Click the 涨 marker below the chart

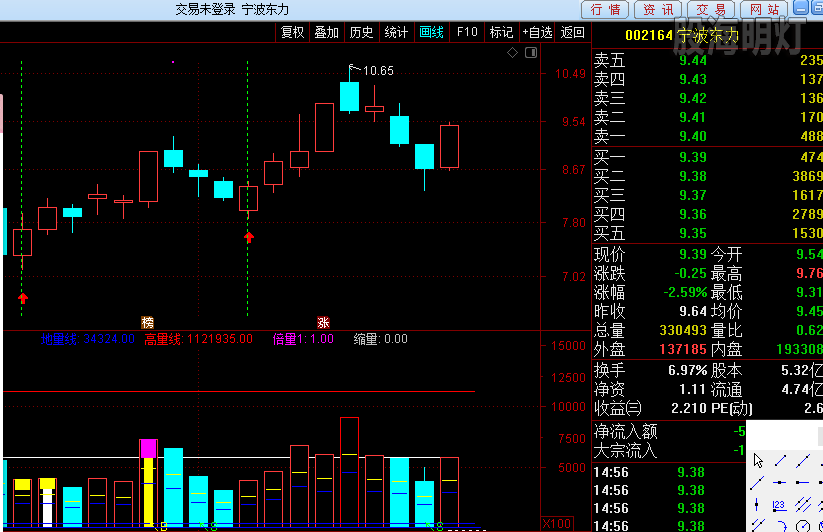click(x=323, y=322)
